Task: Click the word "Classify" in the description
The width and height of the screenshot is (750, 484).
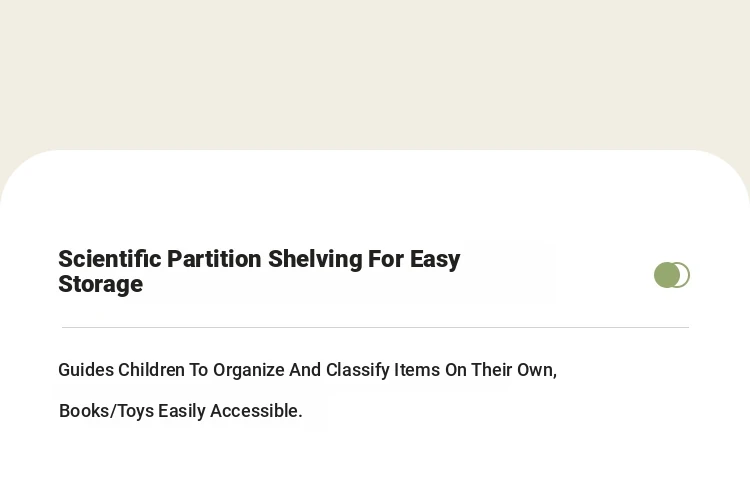Action: pyautogui.click(x=358, y=370)
